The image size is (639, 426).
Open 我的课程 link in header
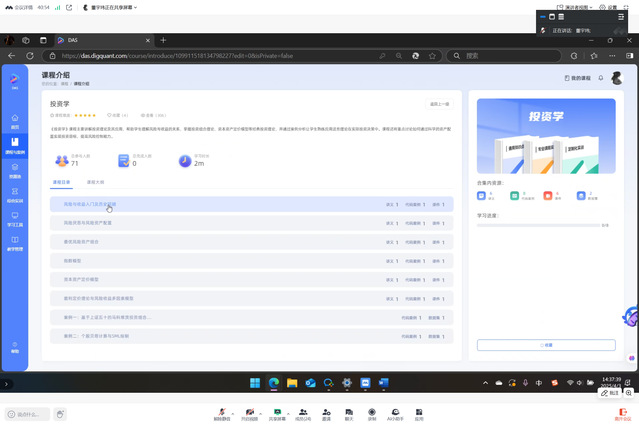click(x=577, y=77)
